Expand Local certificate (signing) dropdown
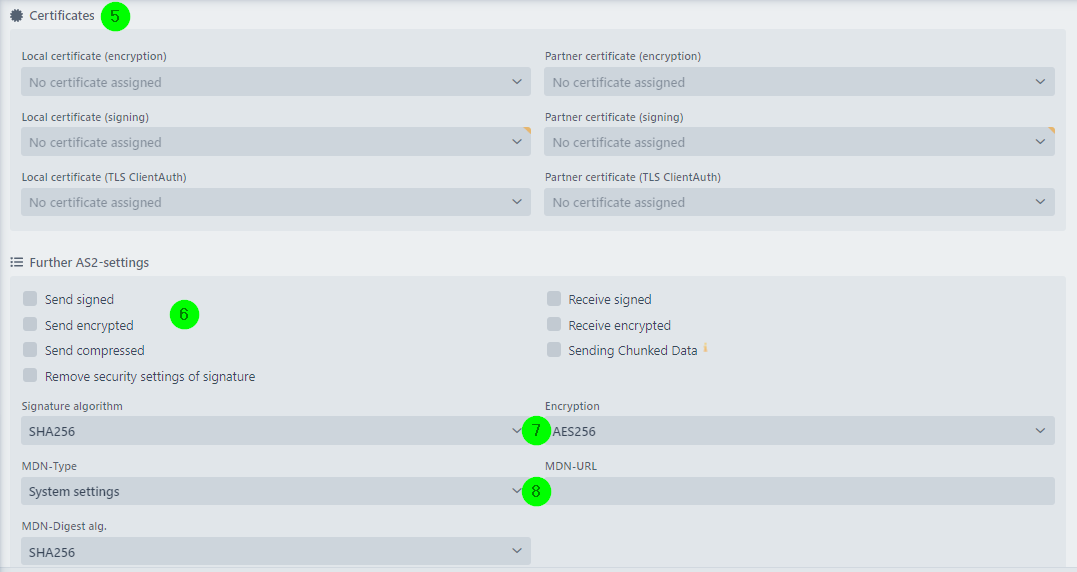 click(275, 142)
